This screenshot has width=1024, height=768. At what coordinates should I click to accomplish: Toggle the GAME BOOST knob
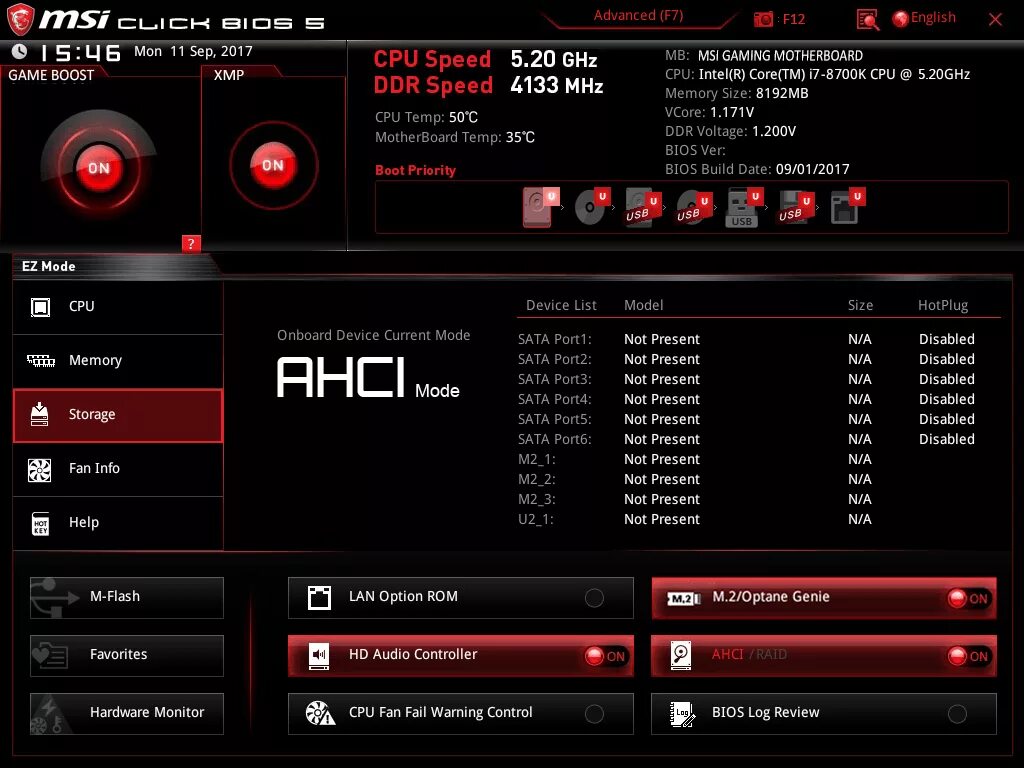point(99,167)
